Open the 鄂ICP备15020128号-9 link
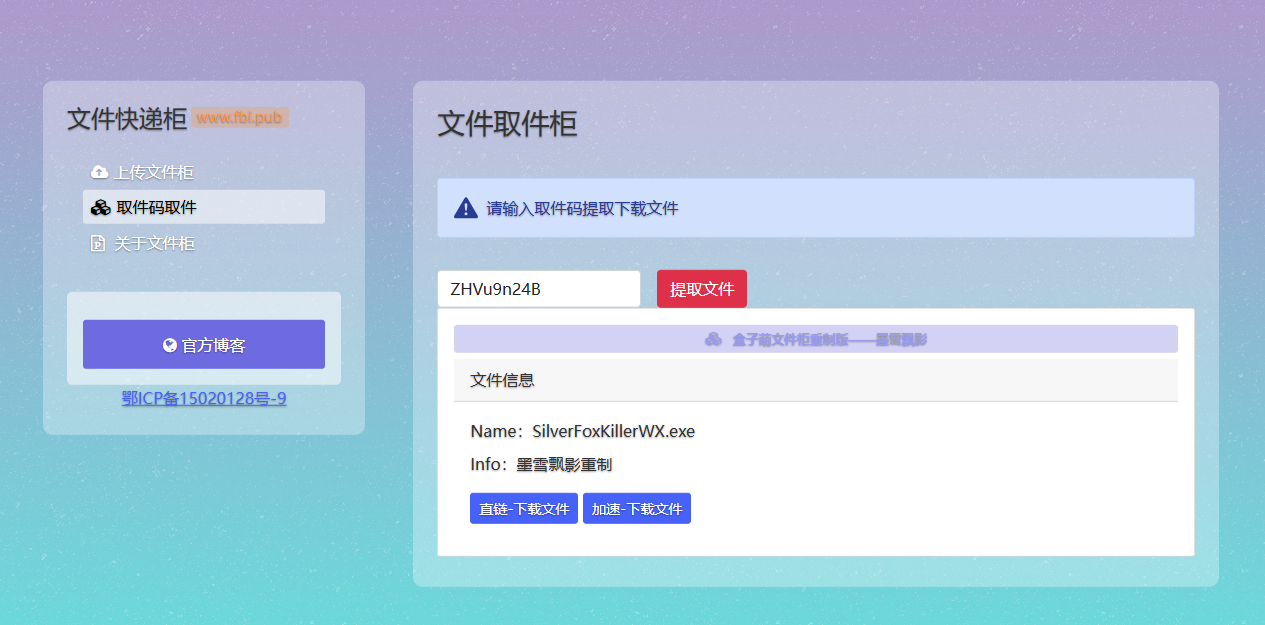Image resolution: width=1265 pixels, height=625 pixels. pos(204,399)
